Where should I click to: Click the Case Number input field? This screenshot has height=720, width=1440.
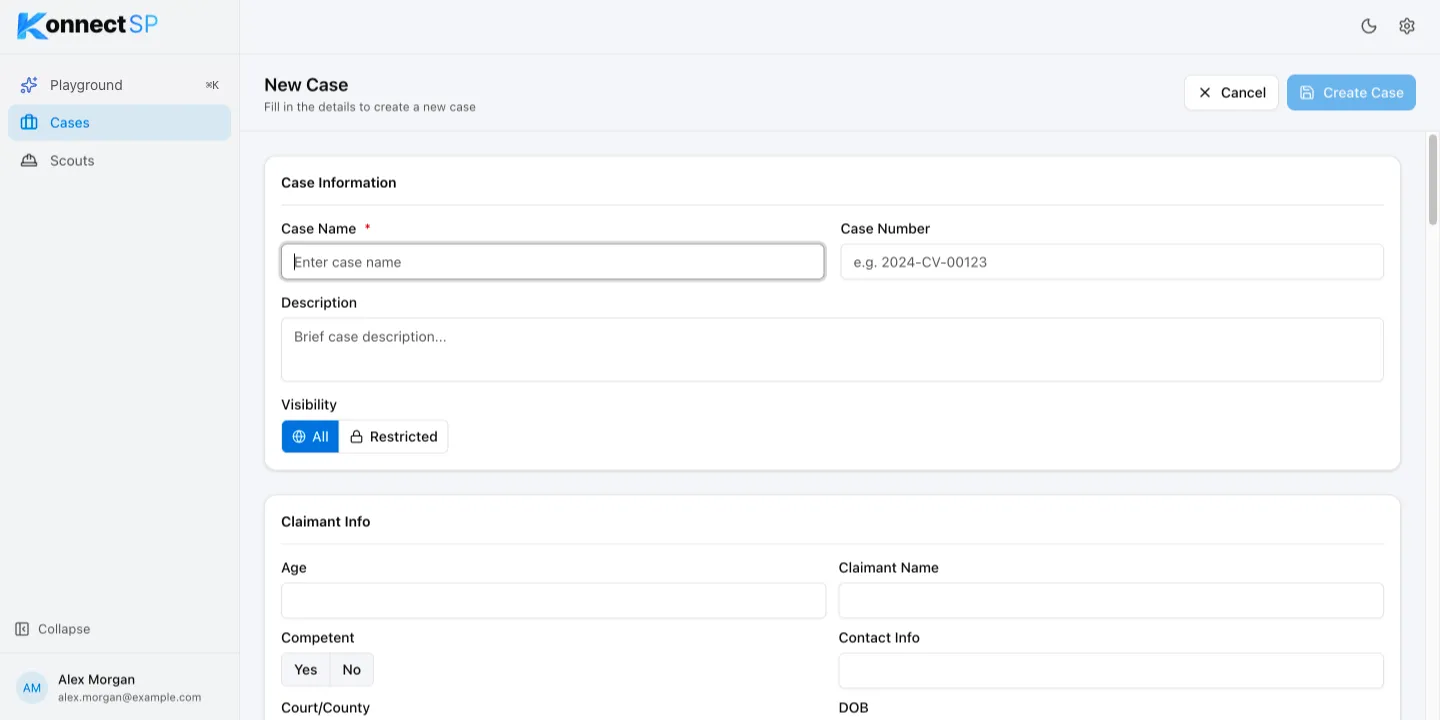[x=1112, y=262]
